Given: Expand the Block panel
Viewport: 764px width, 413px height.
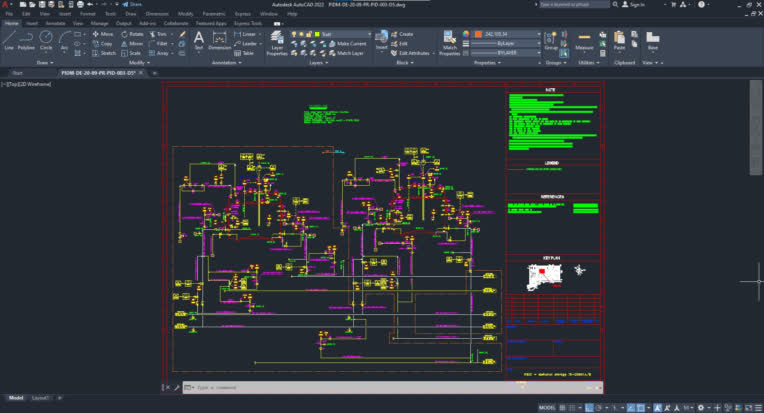Looking at the screenshot, I should coord(404,63).
